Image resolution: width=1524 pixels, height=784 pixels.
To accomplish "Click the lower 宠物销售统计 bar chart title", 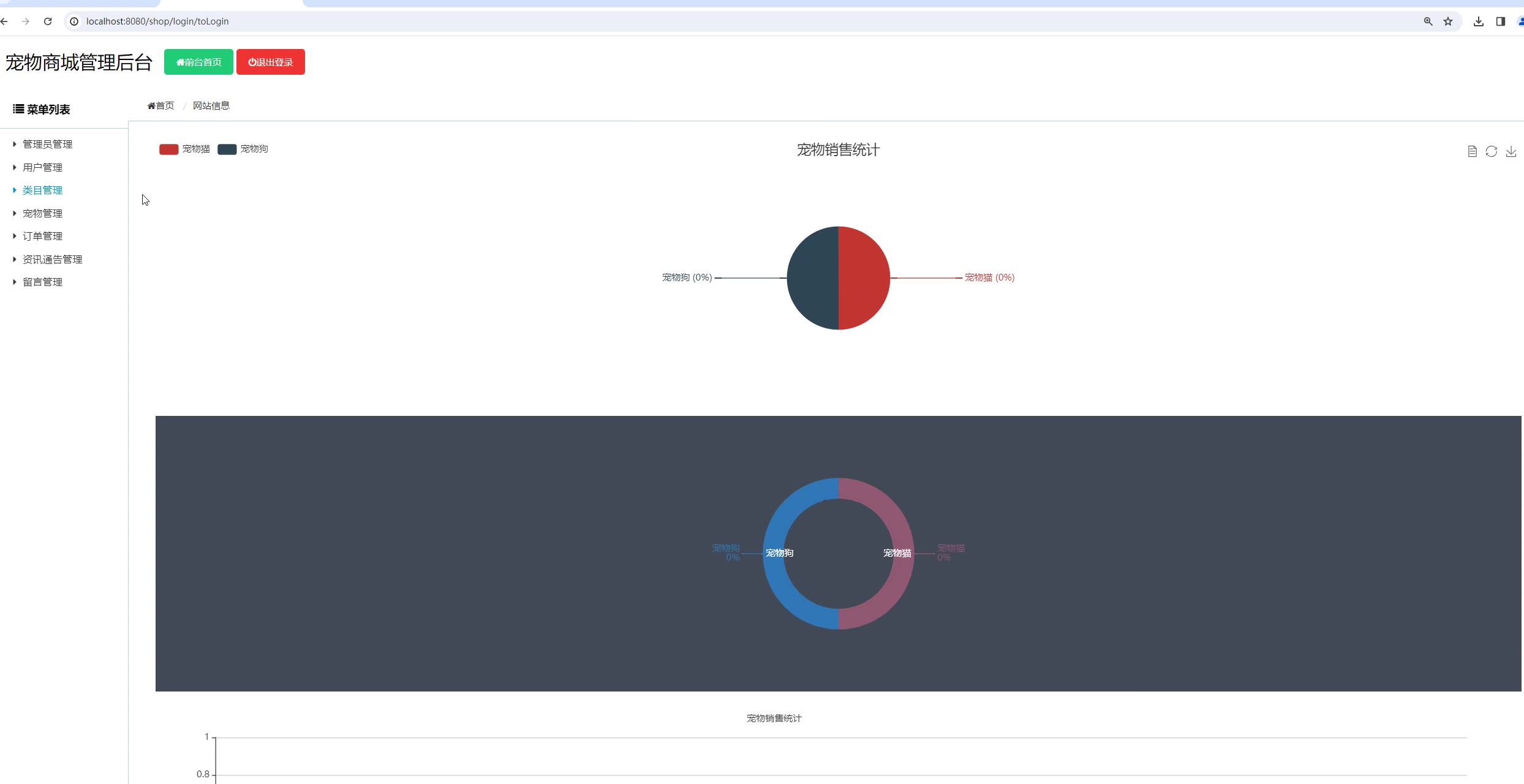I will point(774,718).
